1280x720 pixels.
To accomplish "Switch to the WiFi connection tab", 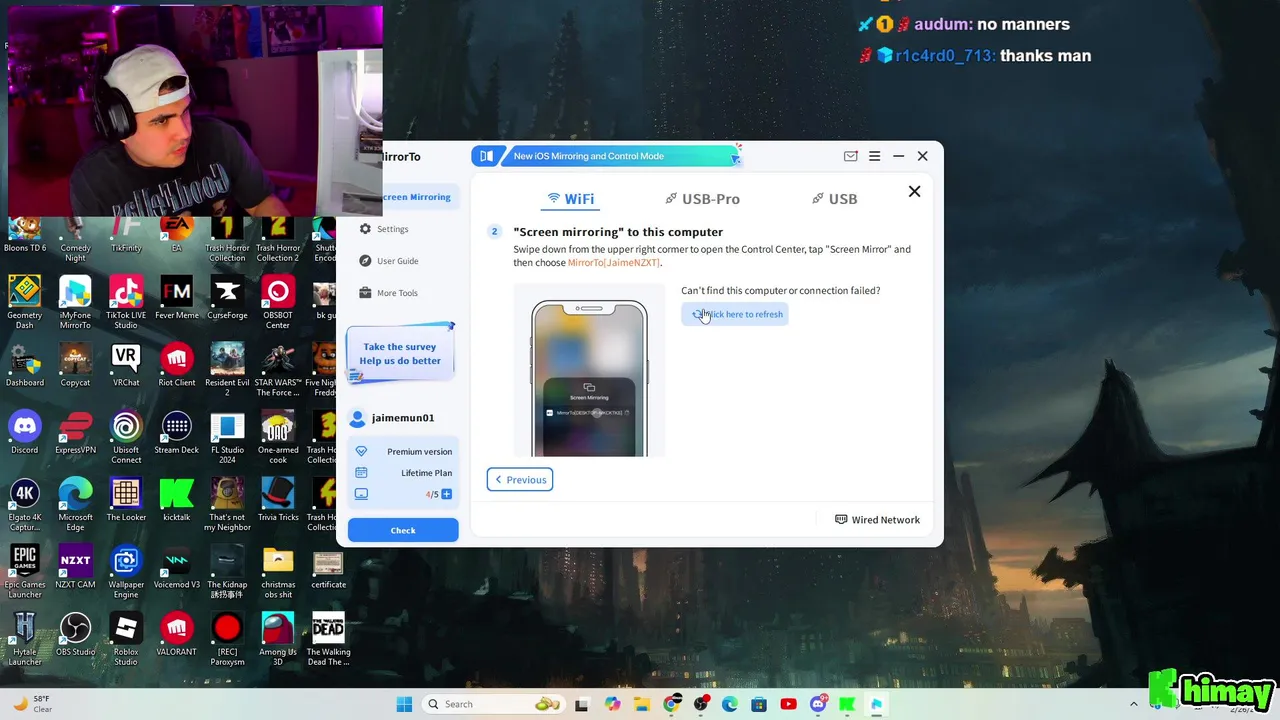I will pyautogui.click(x=570, y=199).
